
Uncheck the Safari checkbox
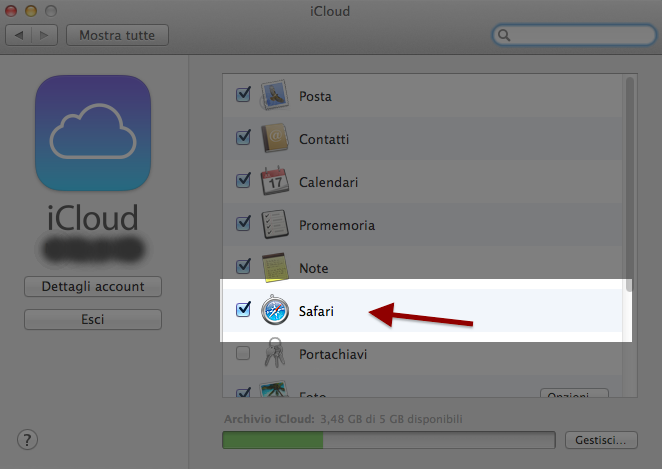coord(243,310)
